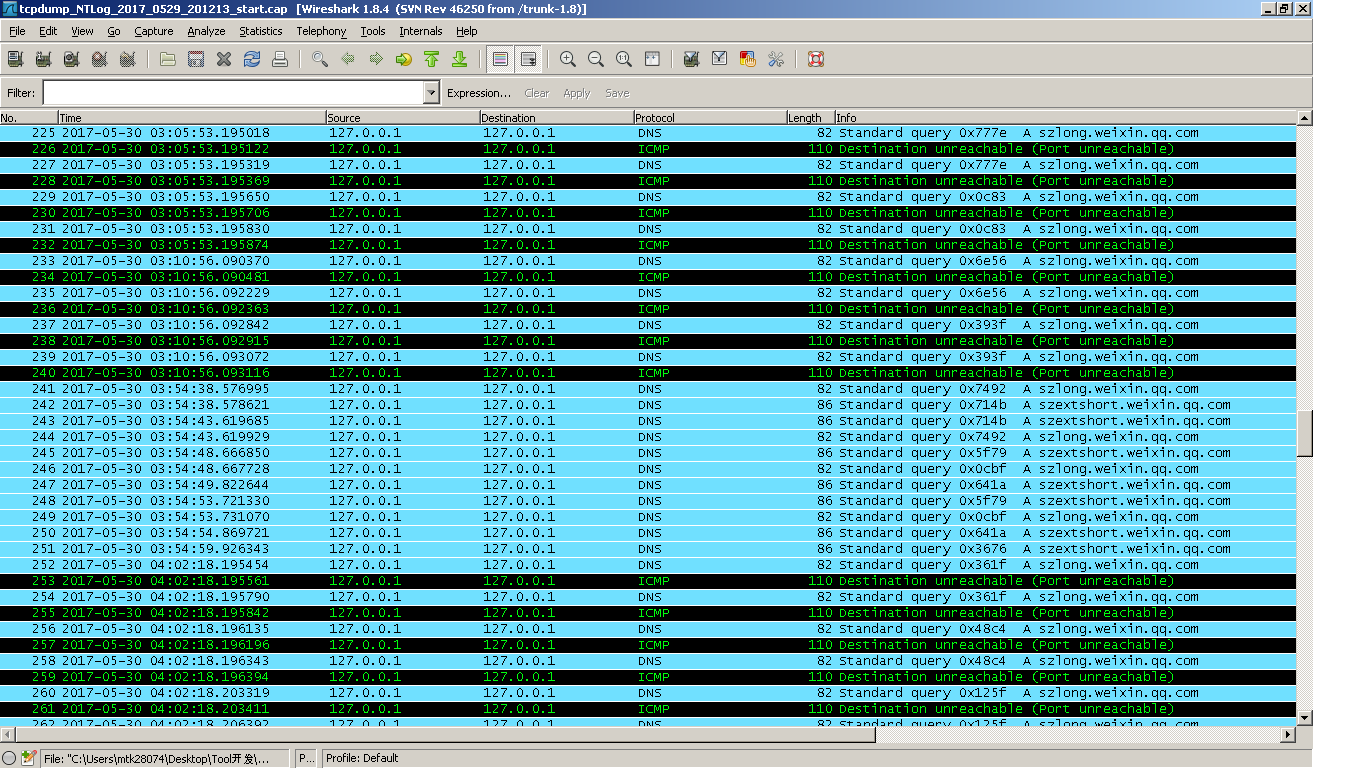The height and width of the screenshot is (768, 1366).
Task: Click Profile: Default in status bar
Action: [362, 758]
